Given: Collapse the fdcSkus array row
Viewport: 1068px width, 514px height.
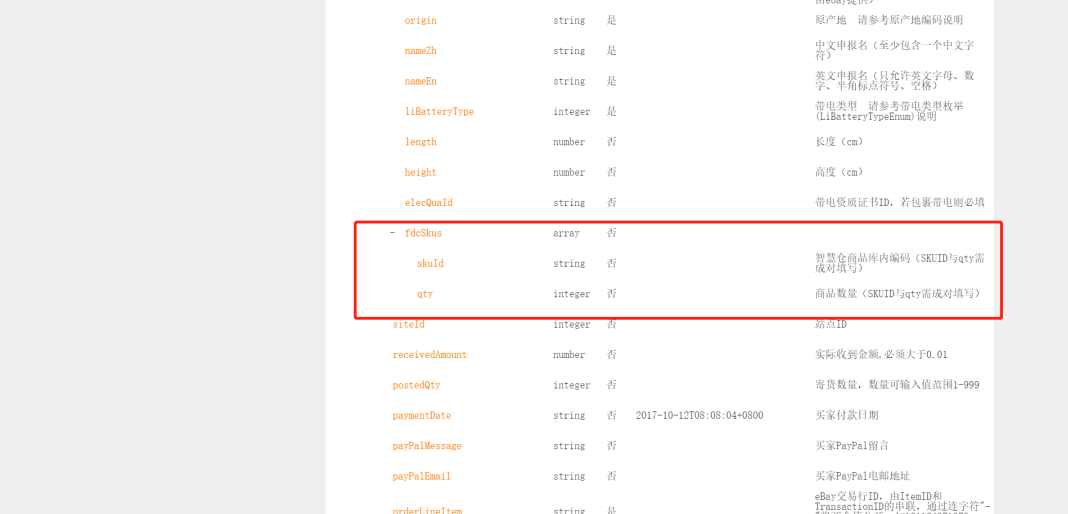Looking at the screenshot, I should pos(393,233).
